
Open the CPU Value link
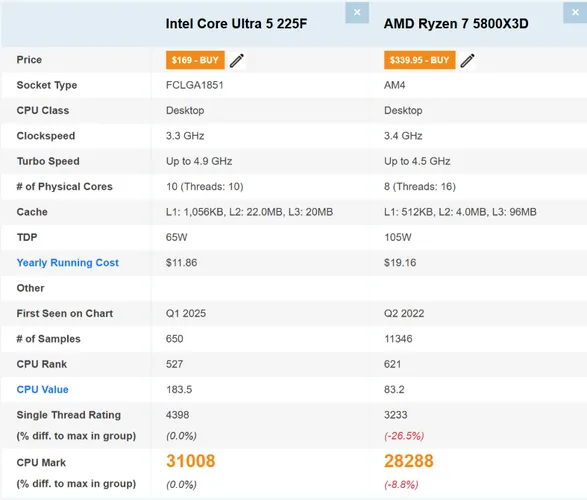(43, 390)
